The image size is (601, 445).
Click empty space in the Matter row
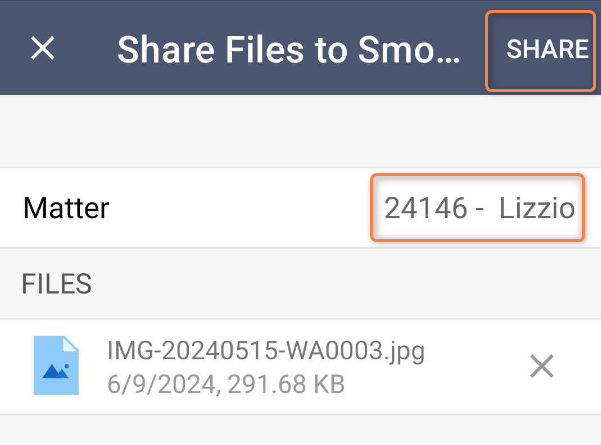[x=238, y=208]
